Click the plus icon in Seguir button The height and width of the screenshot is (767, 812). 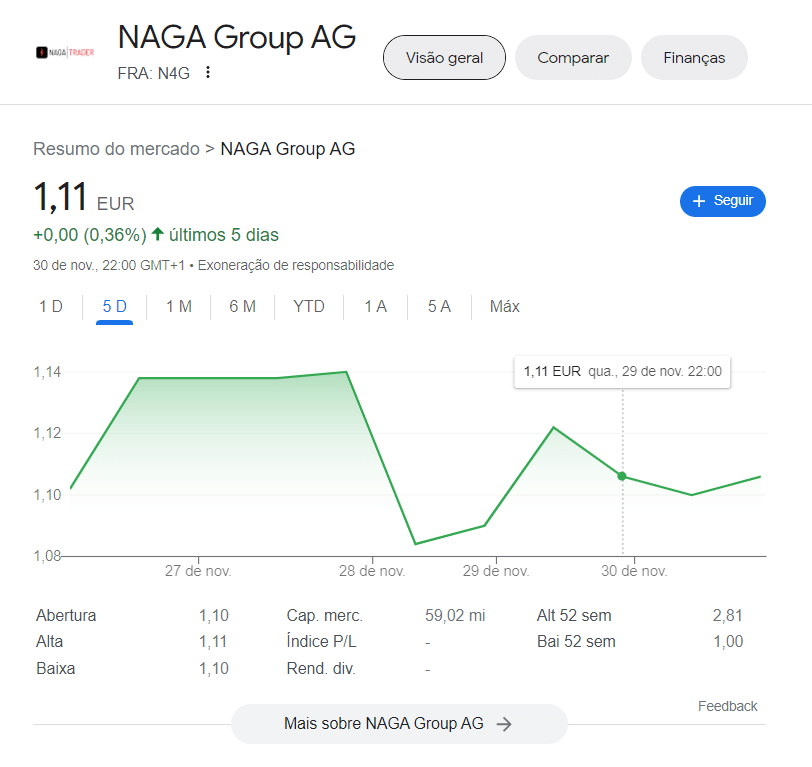[x=699, y=201]
